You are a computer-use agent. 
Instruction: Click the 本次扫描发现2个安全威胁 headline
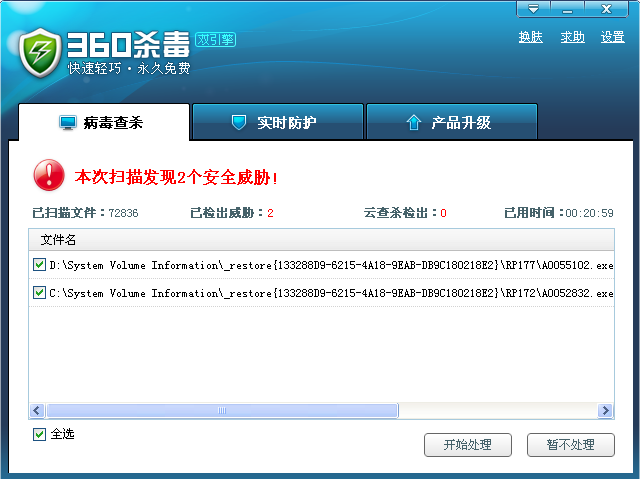click(177, 177)
